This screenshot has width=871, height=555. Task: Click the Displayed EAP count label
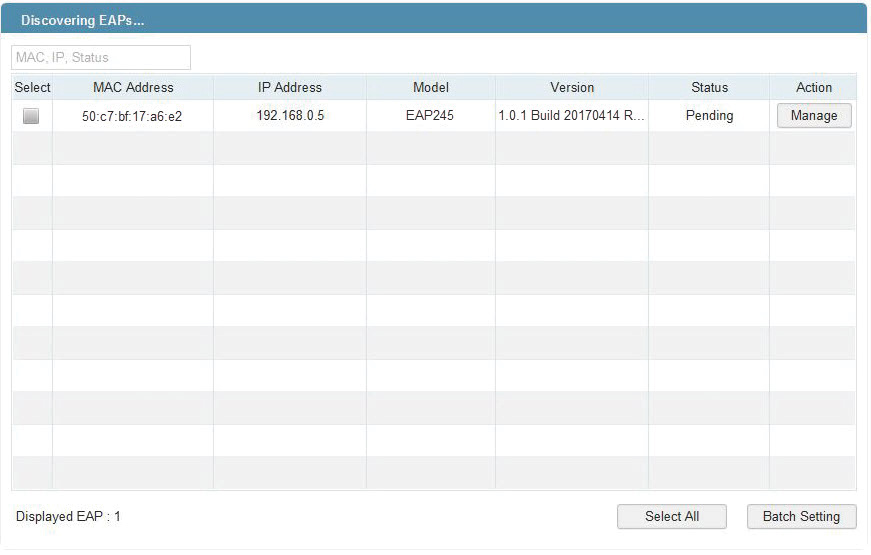[68, 517]
